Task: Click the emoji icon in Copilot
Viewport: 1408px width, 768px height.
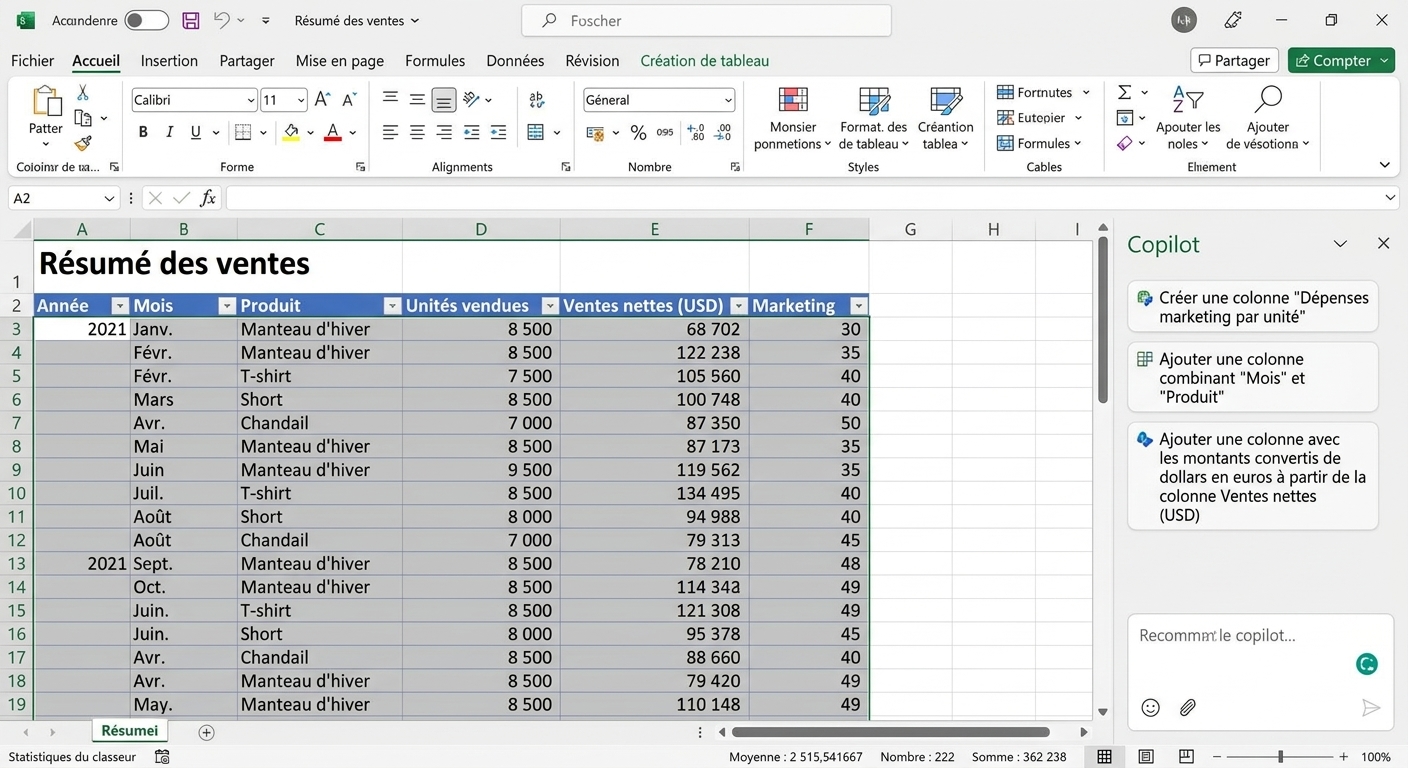Action: click(x=1150, y=707)
